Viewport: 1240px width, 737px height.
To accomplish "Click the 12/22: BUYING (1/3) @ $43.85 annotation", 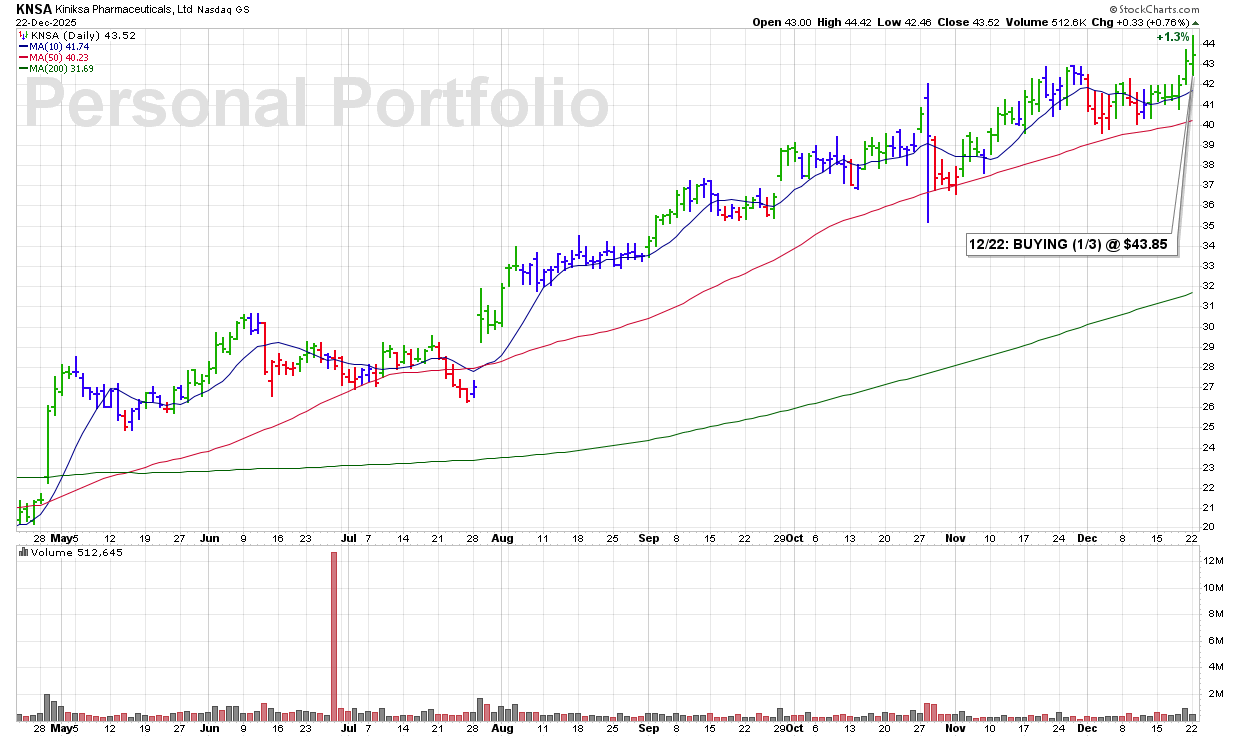I will click(1068, 243).
